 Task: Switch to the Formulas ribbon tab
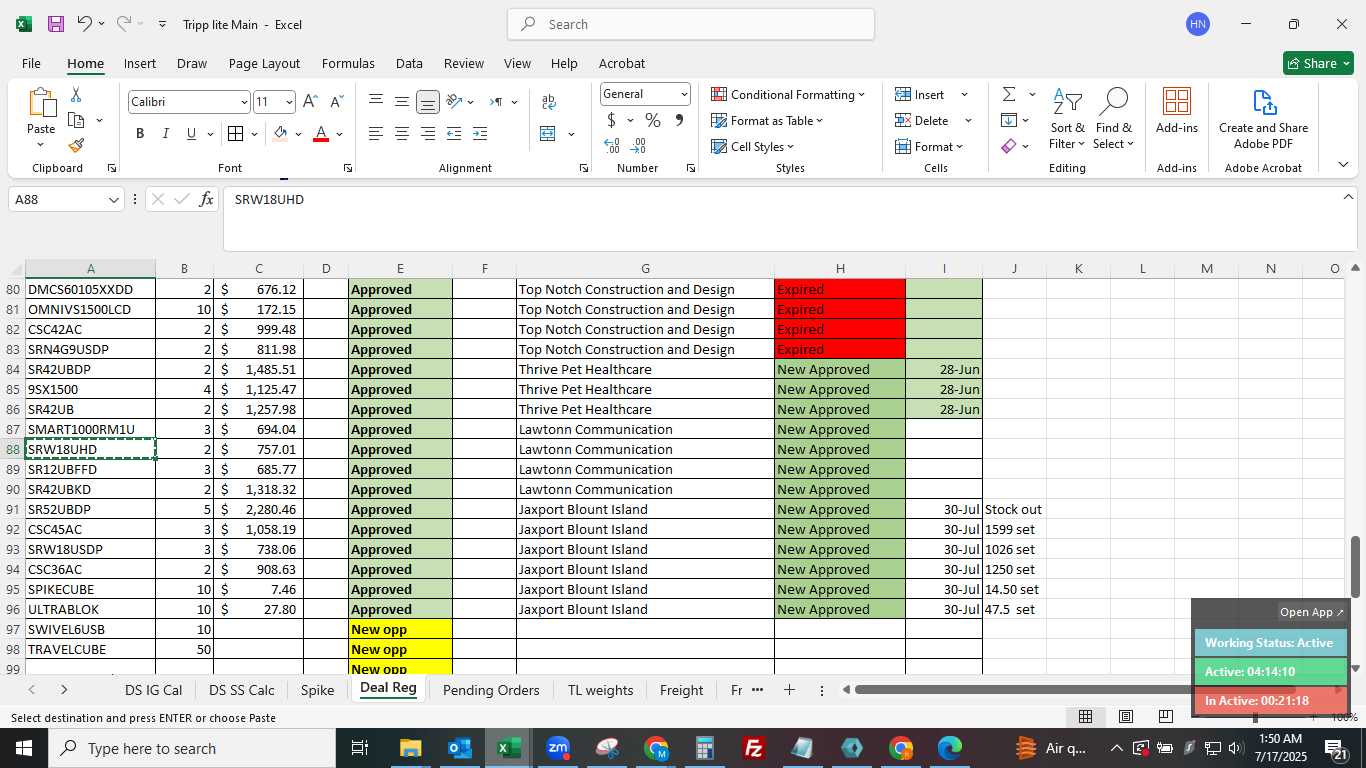pyautogui.click(x=348, y=63)
